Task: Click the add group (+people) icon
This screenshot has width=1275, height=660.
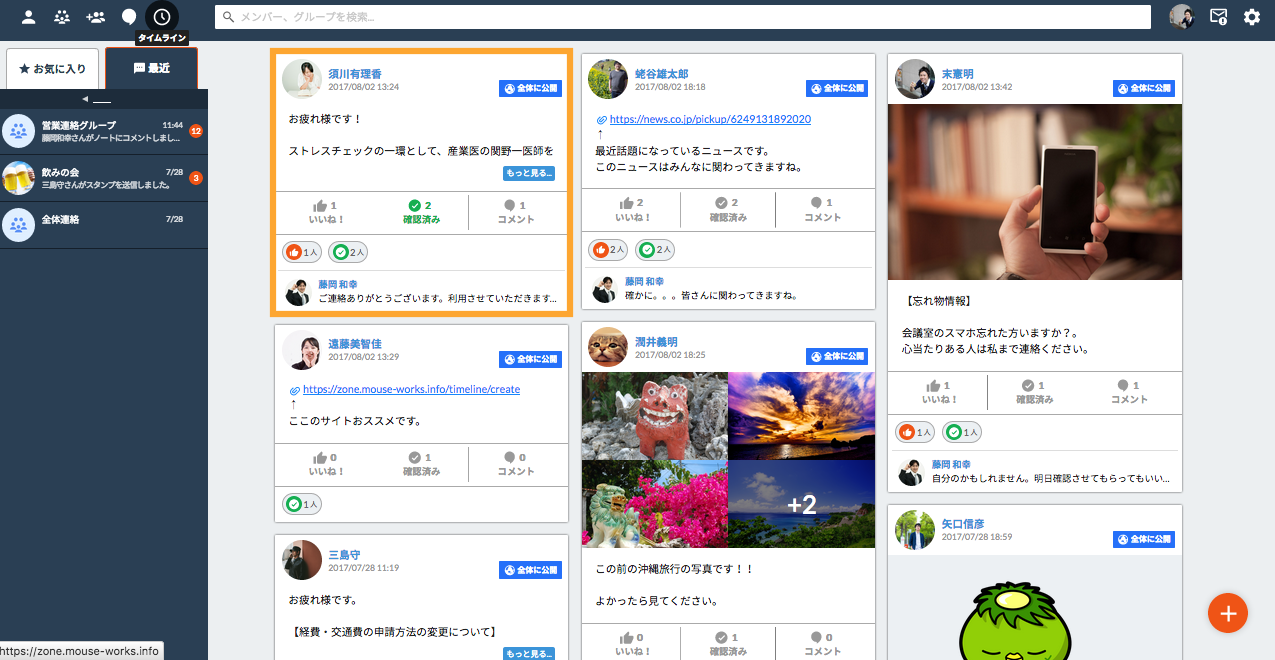Action: 96,16
